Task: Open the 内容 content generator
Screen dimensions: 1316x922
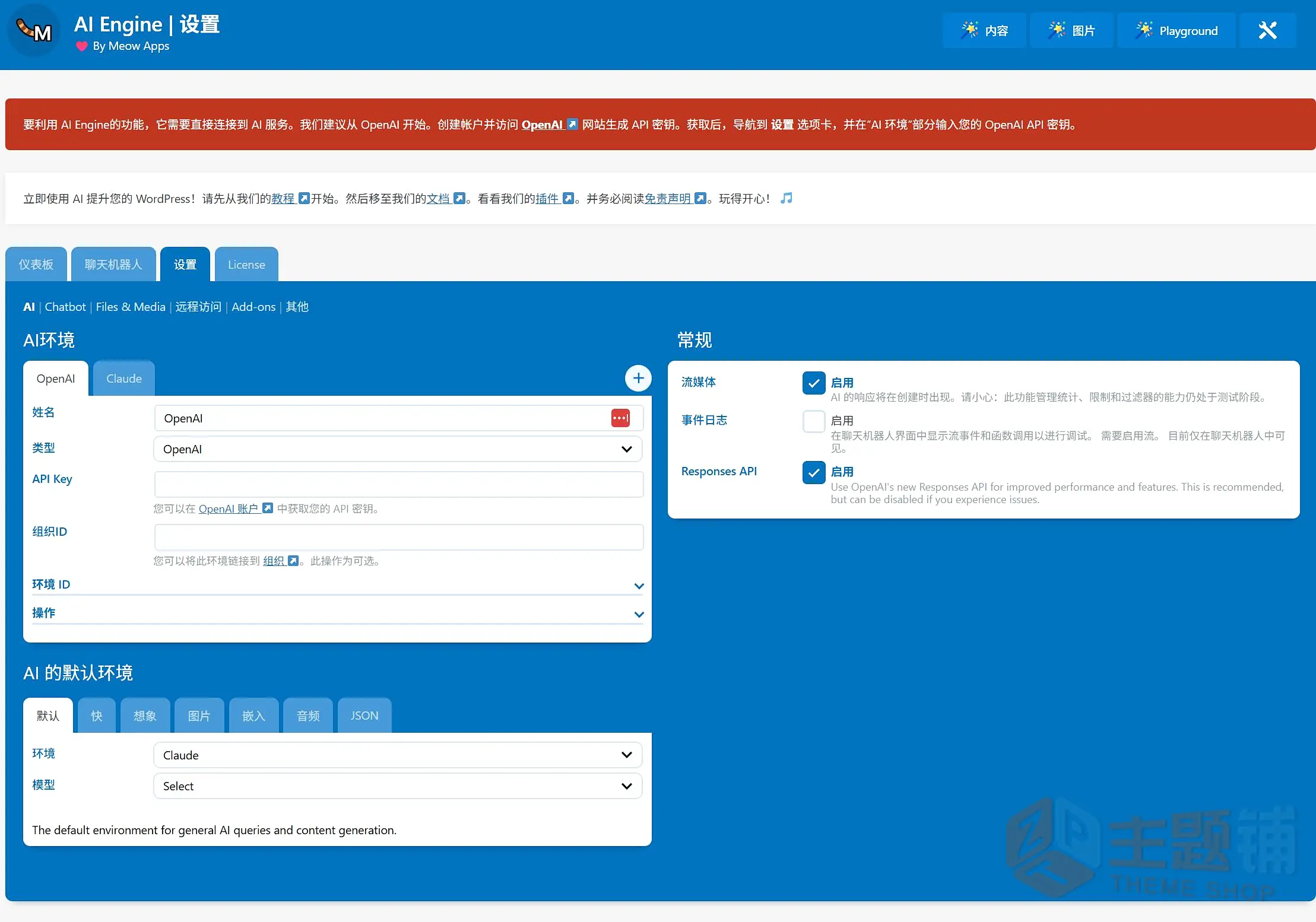Action: pyautogui.click(x=984, y=30)
